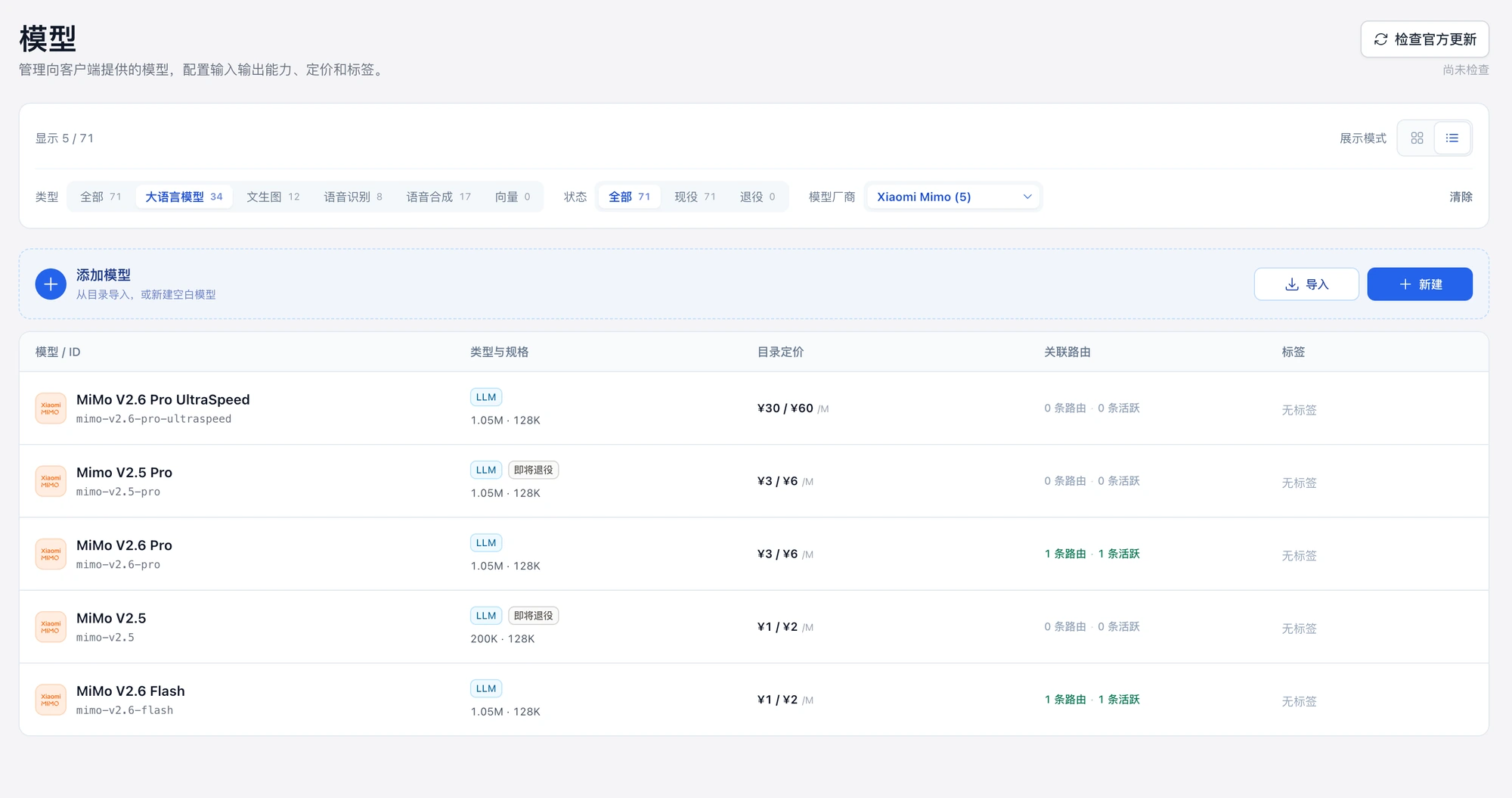Open the Mimo V2.5 Pro model
Screen dimensions: 1512x798
[x=124, y=473]
